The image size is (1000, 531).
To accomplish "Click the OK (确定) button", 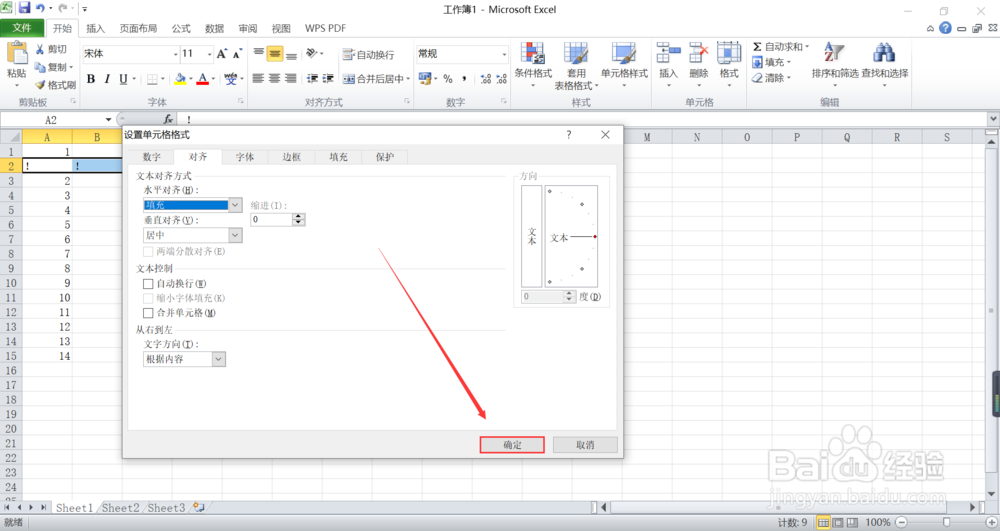I will [x=512, y=445].
